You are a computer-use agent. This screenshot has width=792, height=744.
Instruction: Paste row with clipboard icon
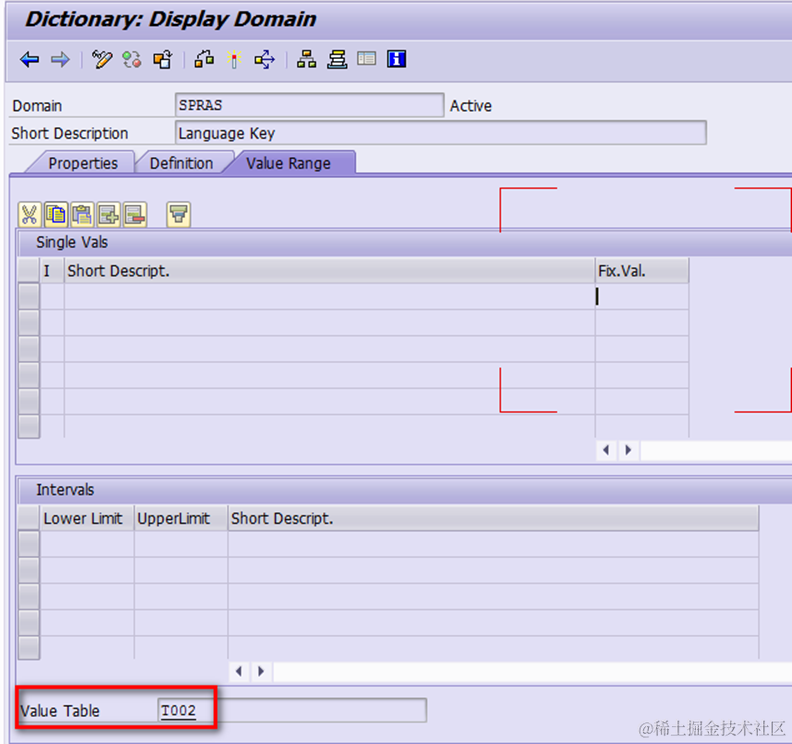[82, 215]
